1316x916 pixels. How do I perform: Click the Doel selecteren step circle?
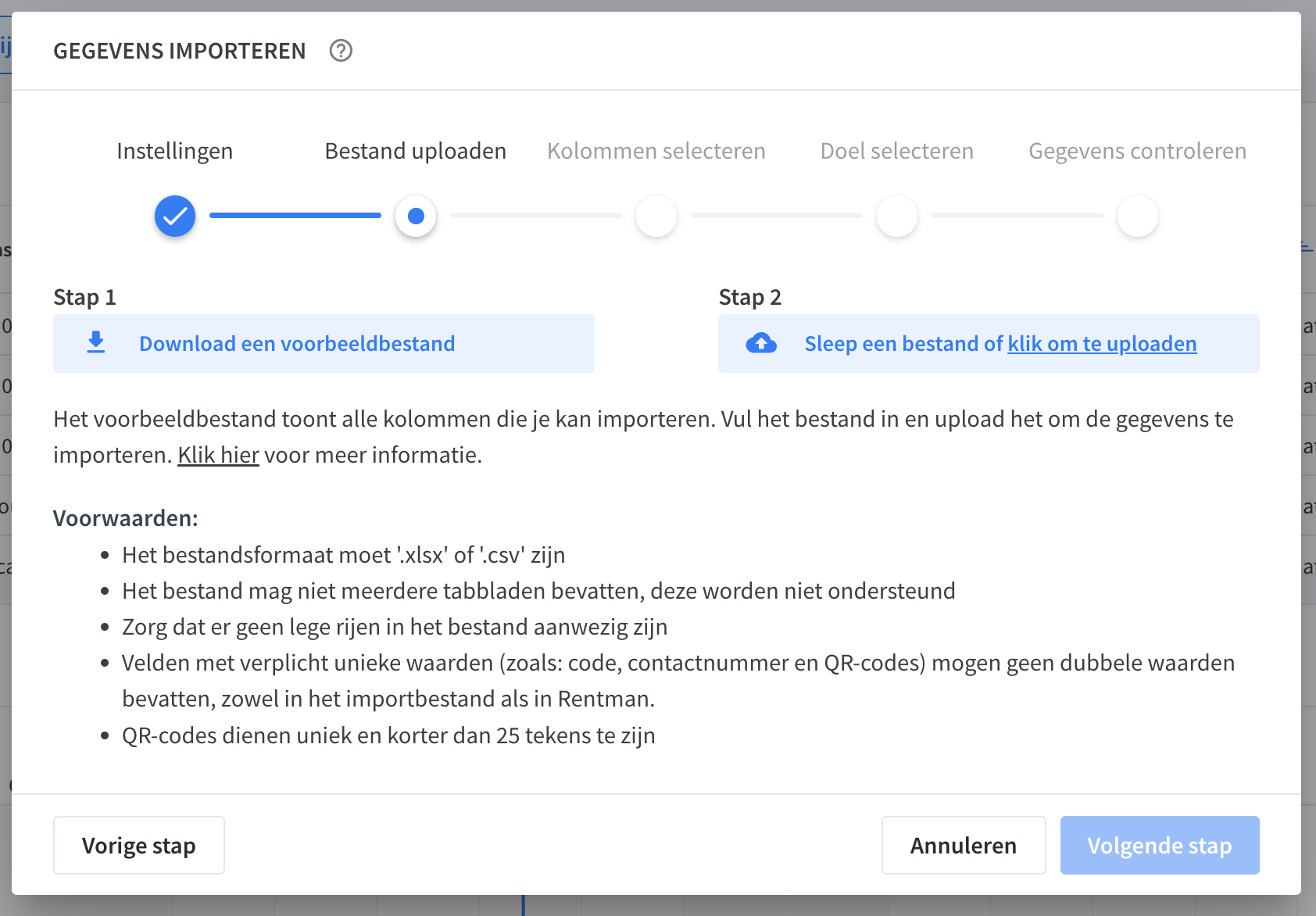(x=897, y=216)
